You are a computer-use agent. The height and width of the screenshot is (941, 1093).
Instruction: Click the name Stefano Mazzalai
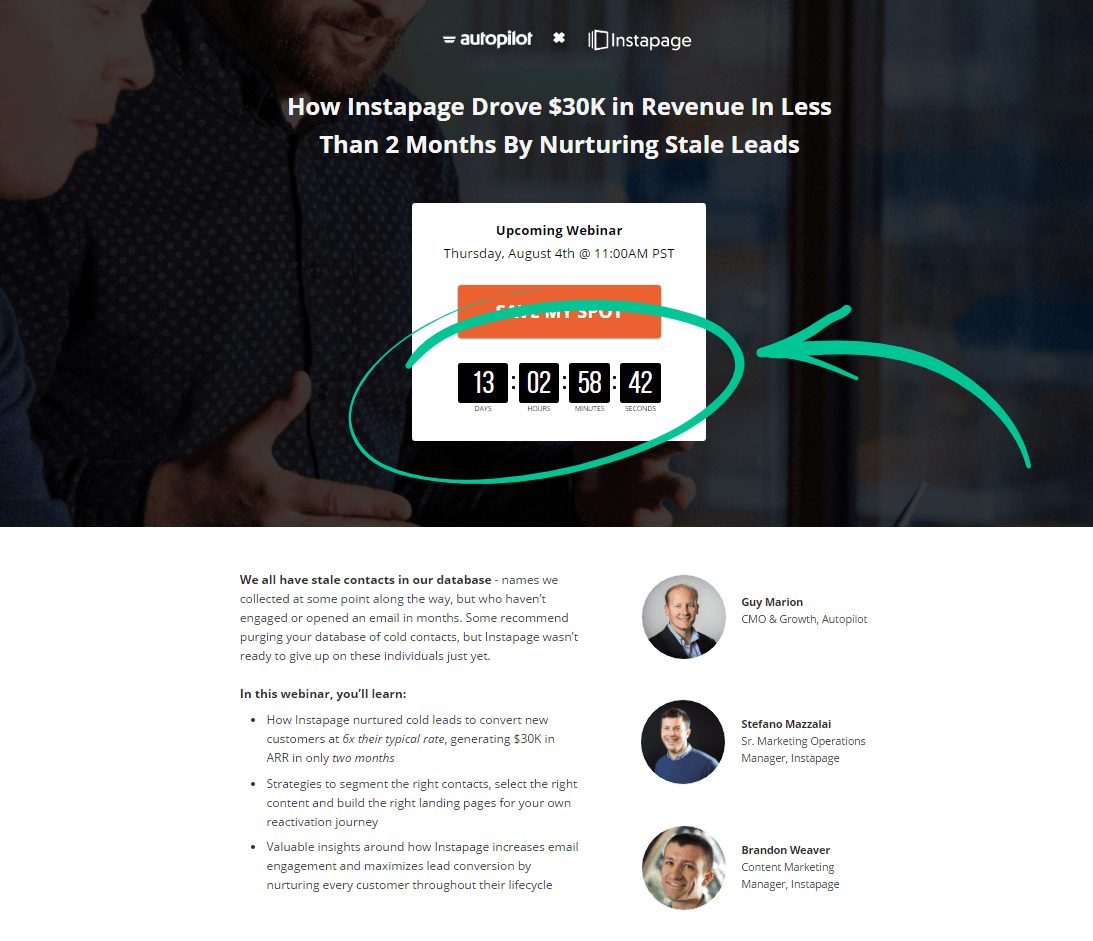786,724
